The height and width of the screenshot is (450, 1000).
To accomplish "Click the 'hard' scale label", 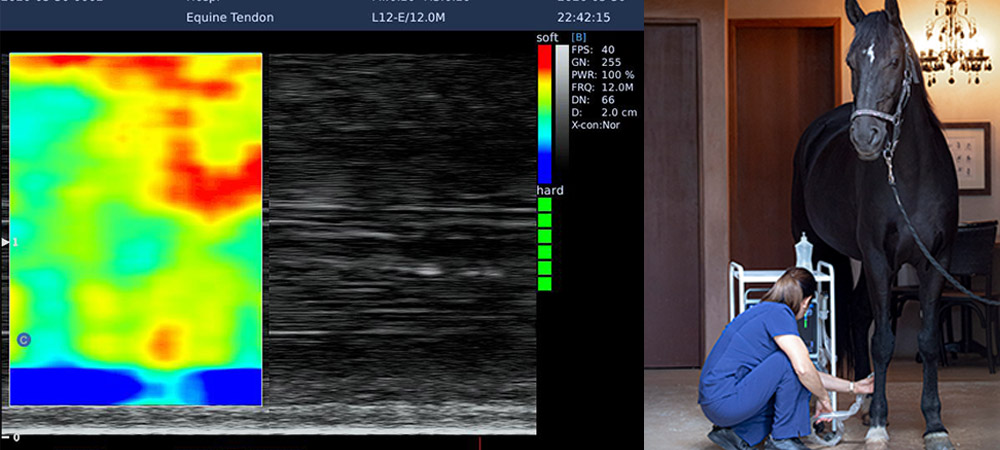I will 550,191.
